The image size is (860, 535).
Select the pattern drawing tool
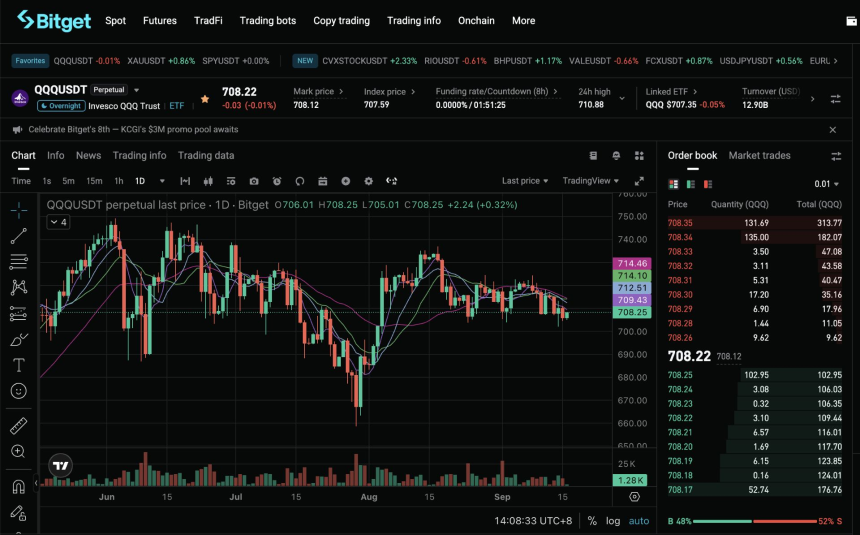(19, 287)
